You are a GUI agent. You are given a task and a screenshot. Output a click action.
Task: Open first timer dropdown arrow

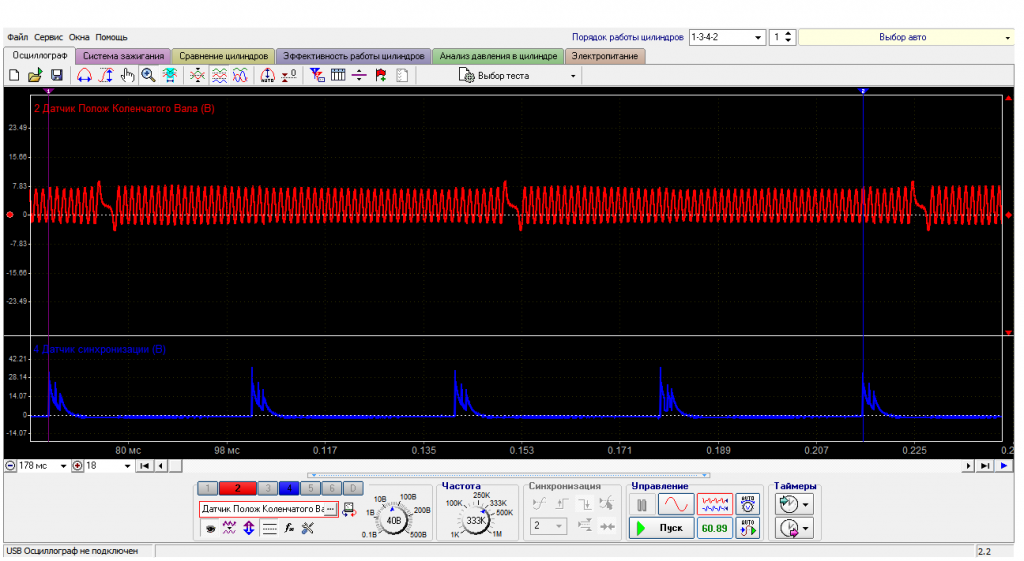806,504
